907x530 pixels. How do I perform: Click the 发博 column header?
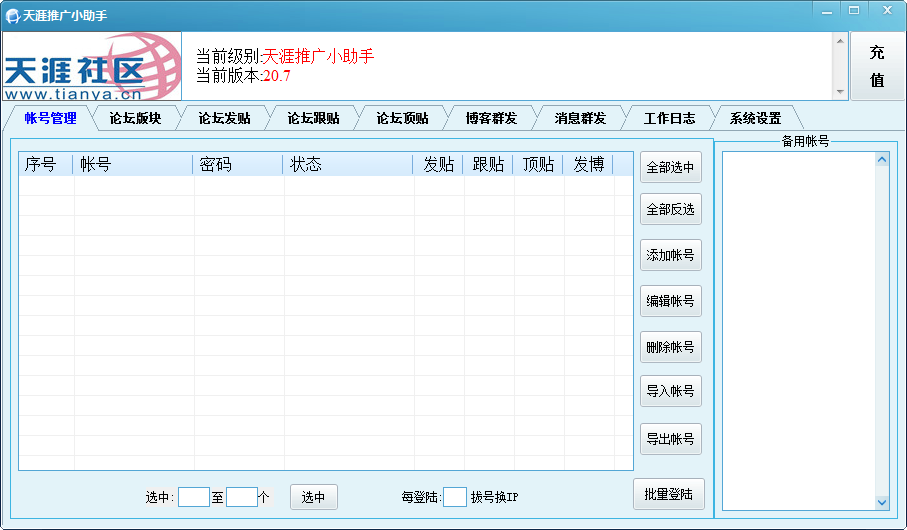click(x=588, y=164)
